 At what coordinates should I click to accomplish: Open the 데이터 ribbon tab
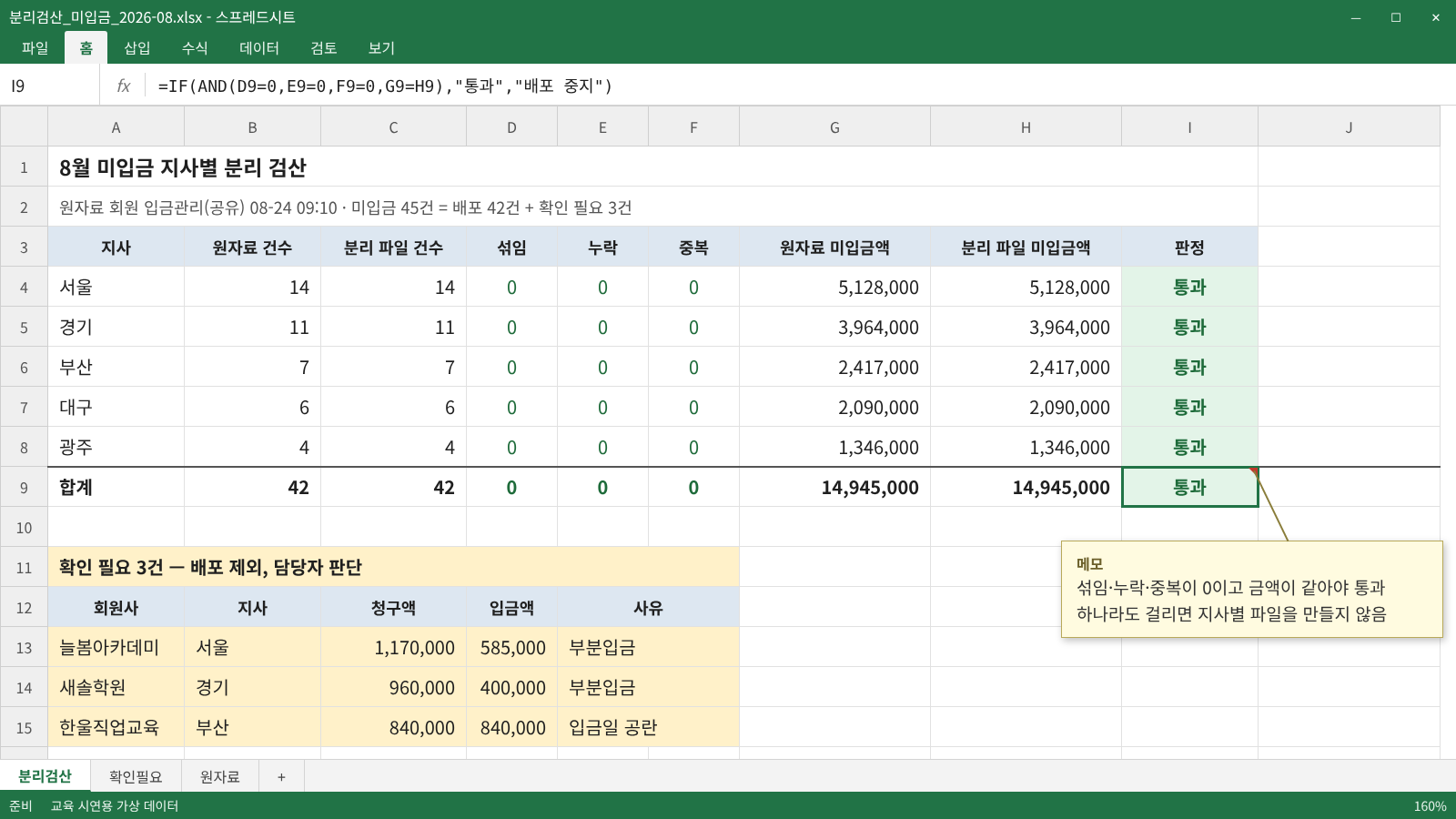[x=259, y=48]
